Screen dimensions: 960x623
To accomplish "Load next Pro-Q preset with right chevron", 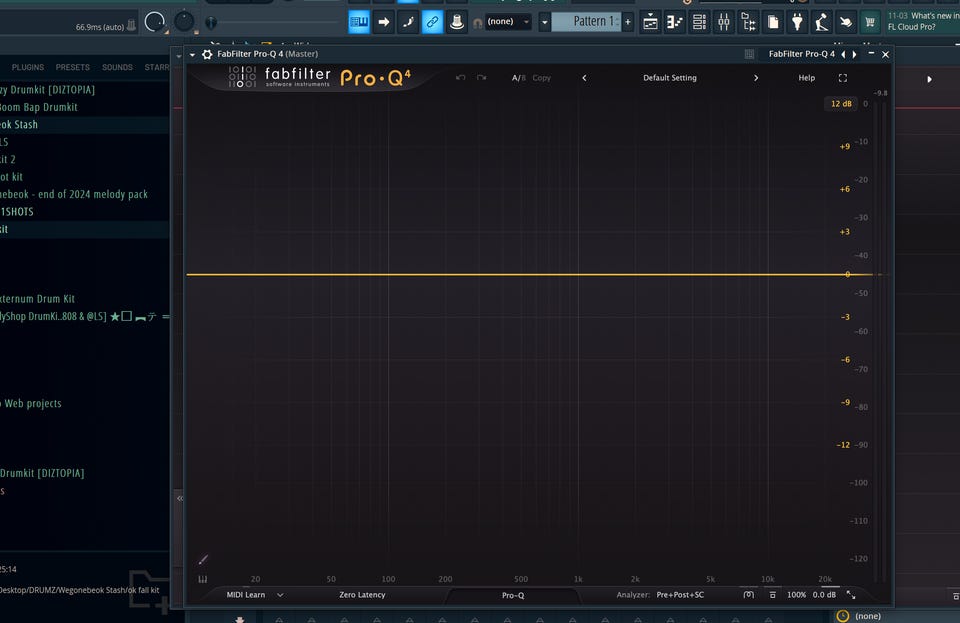I will 756,78.
